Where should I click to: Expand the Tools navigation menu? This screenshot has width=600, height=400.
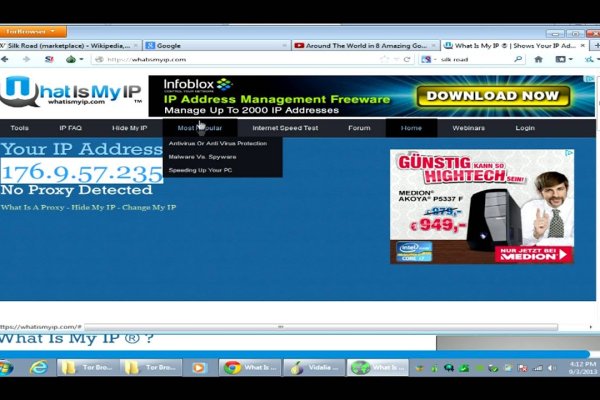click(x=20, y=128)
